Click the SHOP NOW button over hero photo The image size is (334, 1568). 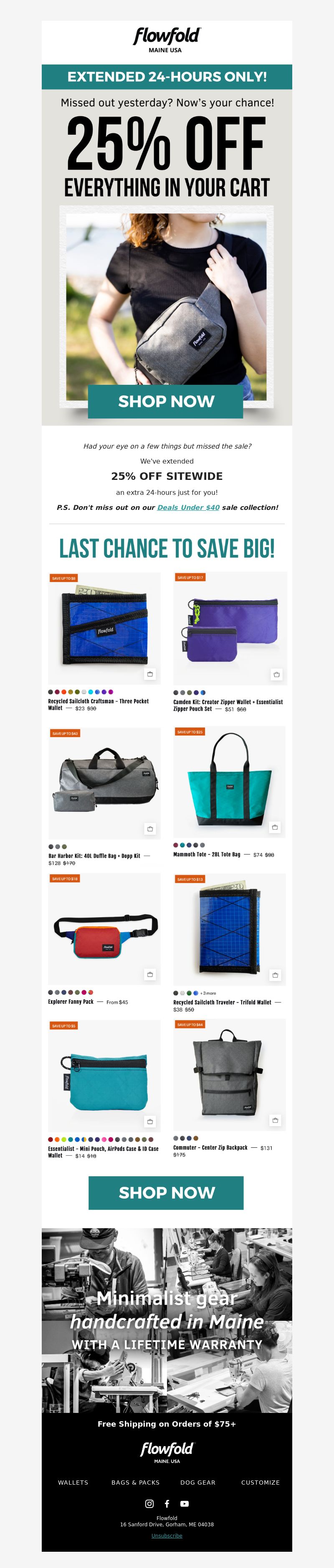pyautogui.click(x=166, y=401)
